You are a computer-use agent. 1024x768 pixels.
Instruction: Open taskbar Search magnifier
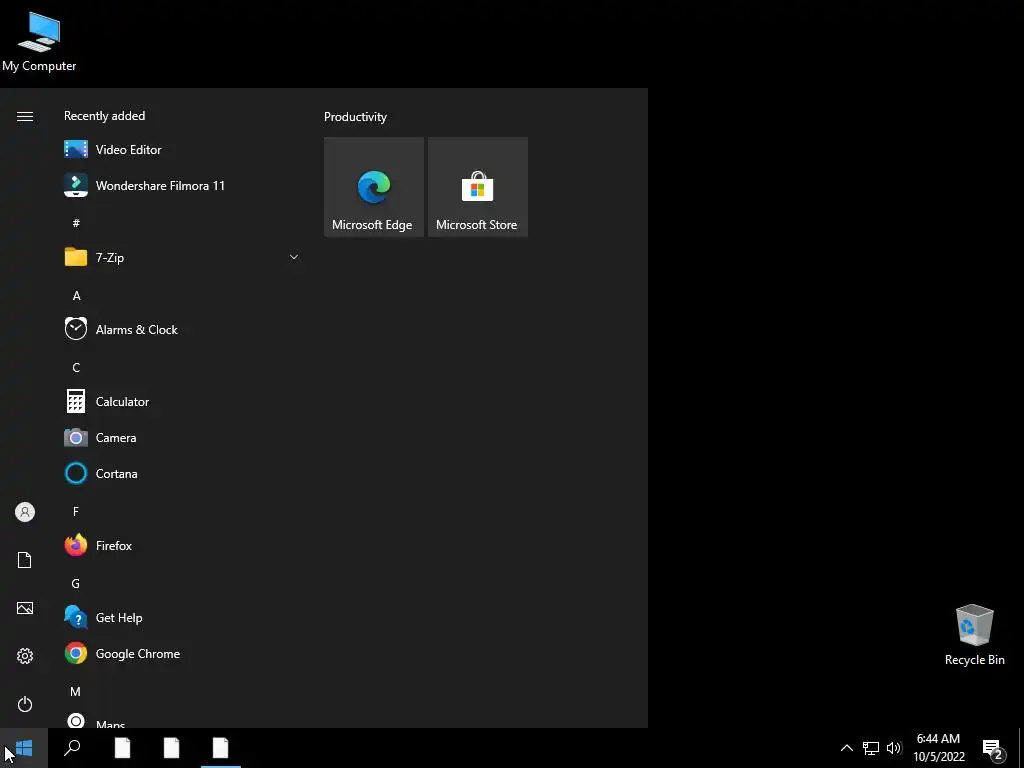pos(72,748)
